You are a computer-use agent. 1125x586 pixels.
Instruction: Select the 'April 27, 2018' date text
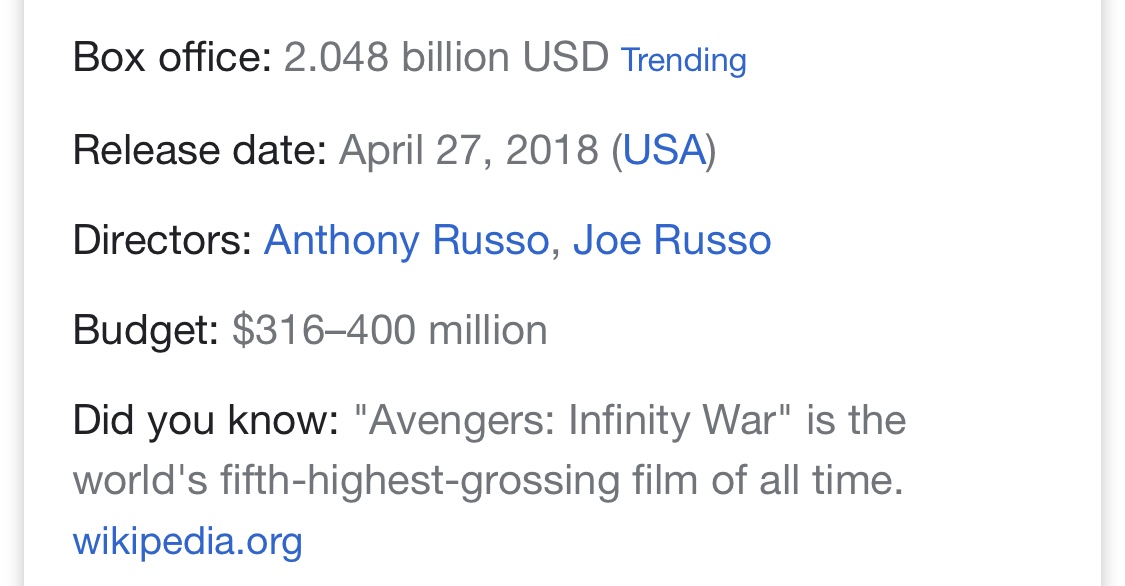[x=469, y=150]
